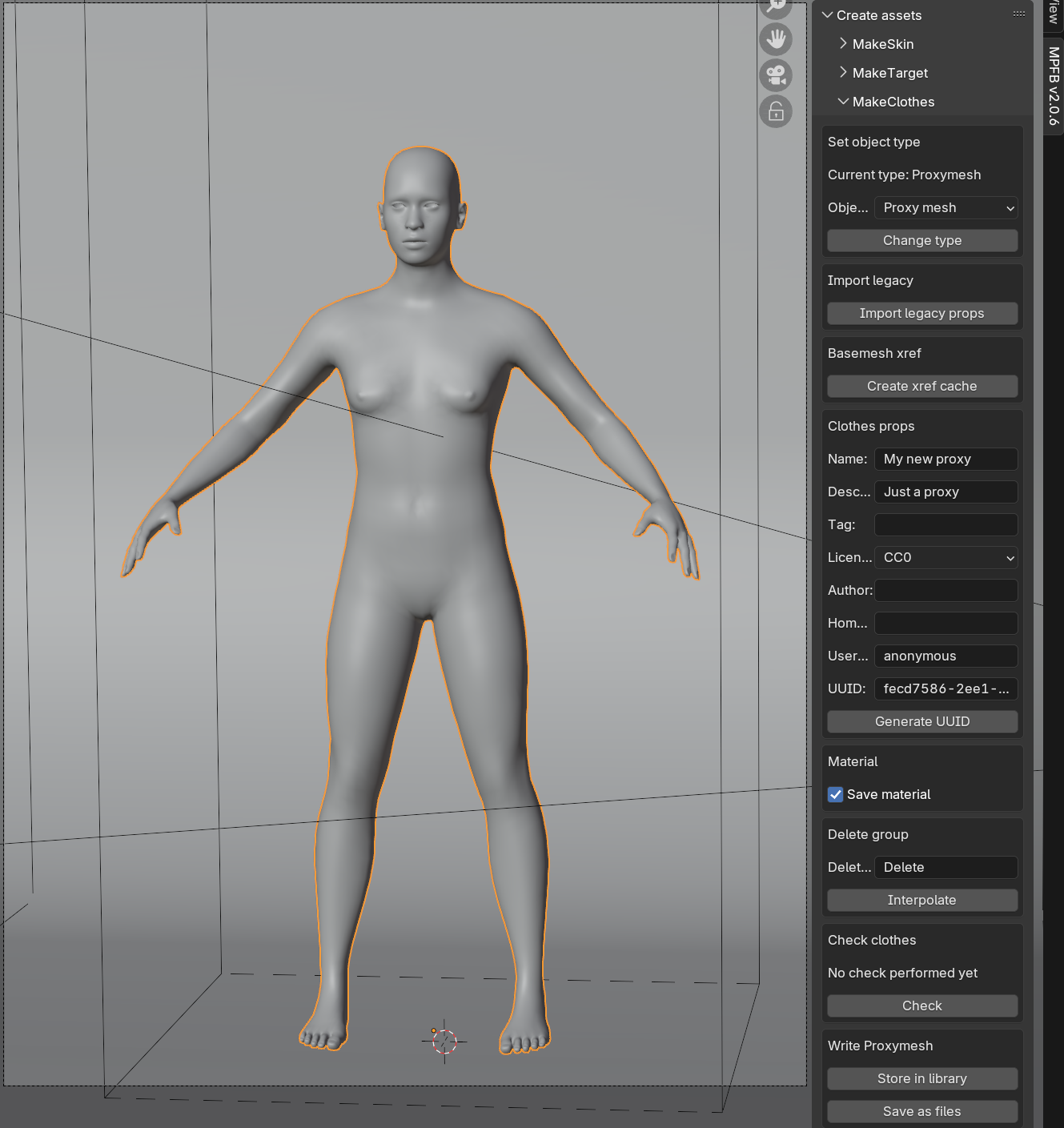This screenshot has height=1128, width=1064.
Task: Click the Description field 'Just a proxy'
Action: 946,492
